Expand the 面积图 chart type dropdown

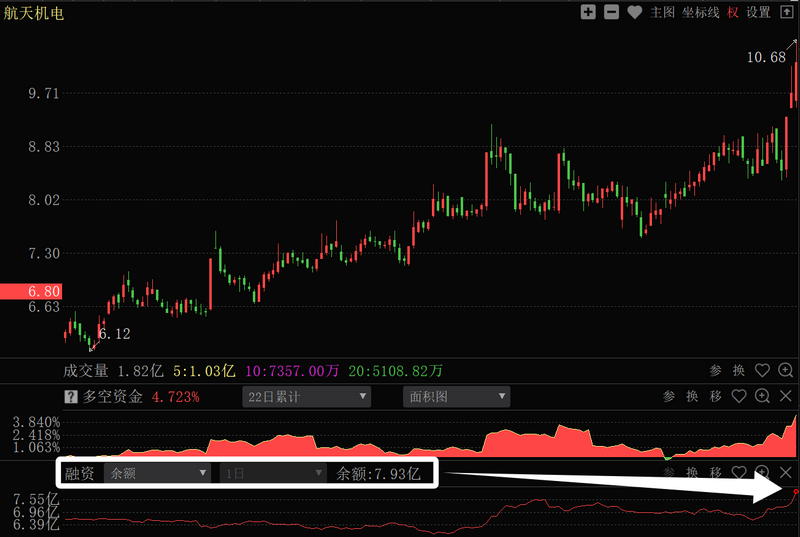coord(457,397)
